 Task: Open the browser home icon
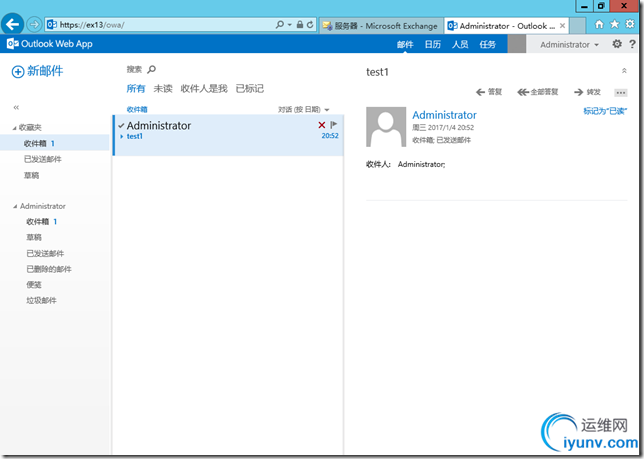[x=599, y=24]
